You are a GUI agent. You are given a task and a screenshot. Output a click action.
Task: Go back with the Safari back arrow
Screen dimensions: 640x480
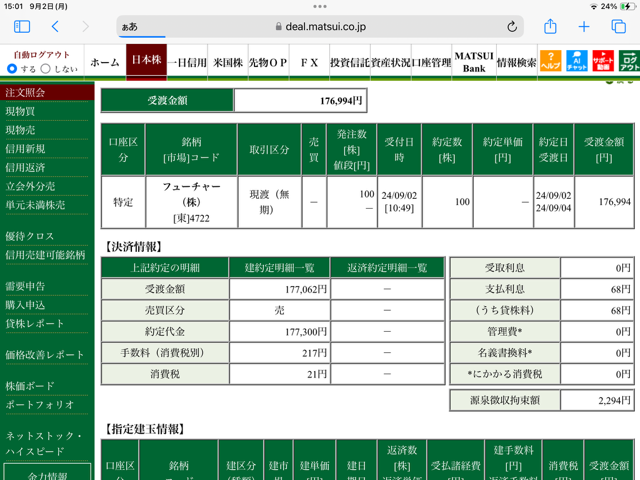tap(55, 27)
